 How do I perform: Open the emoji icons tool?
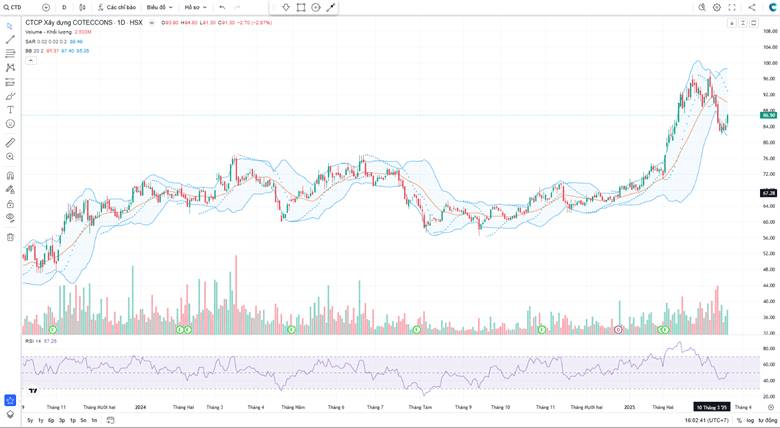click(10, 124)
